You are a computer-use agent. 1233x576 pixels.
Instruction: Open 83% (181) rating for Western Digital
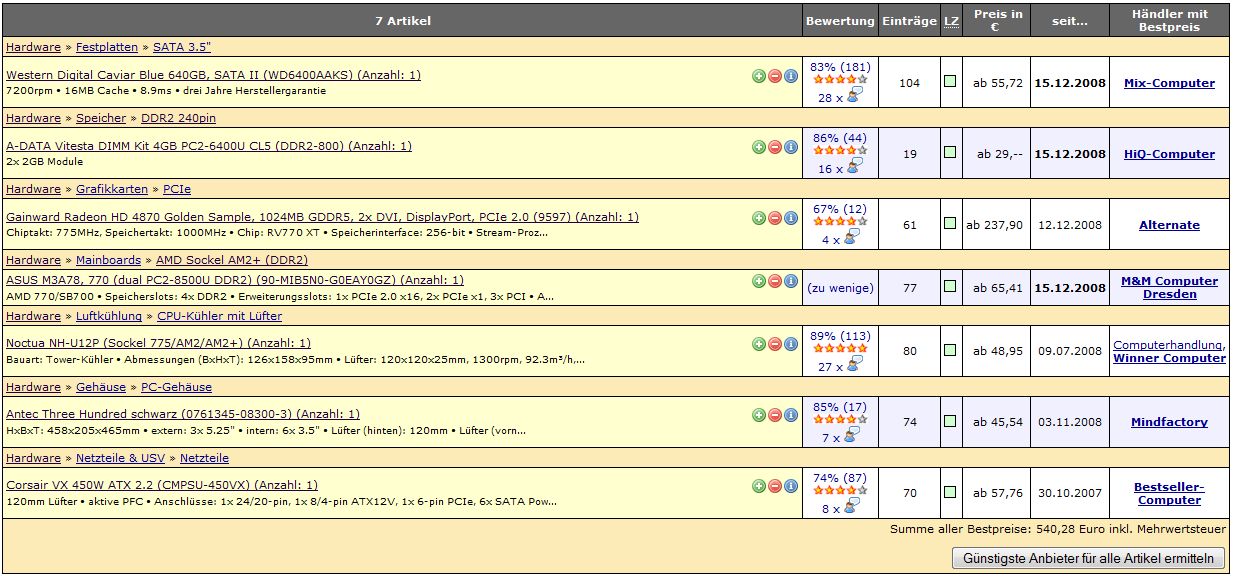click(x=840, y=67)
